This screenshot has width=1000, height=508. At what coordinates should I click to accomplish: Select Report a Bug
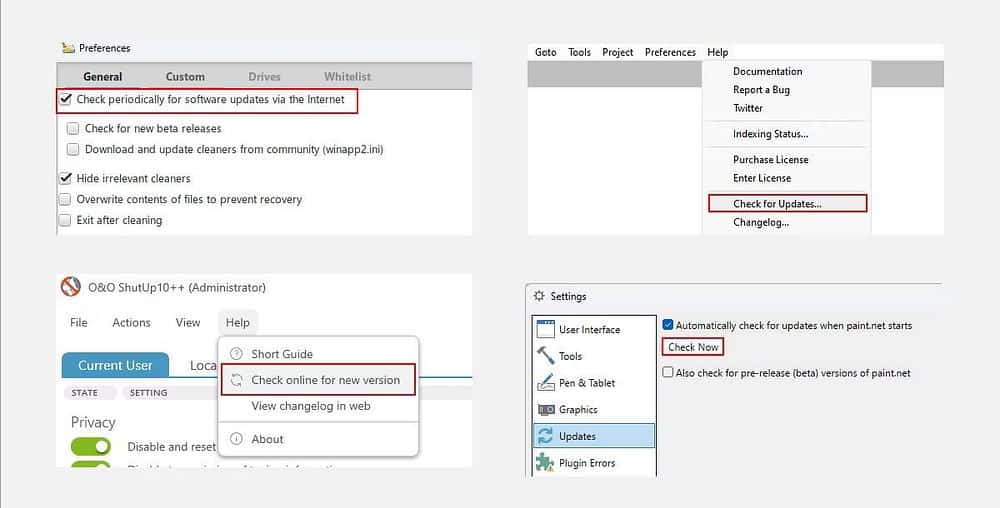coord(761,90)
